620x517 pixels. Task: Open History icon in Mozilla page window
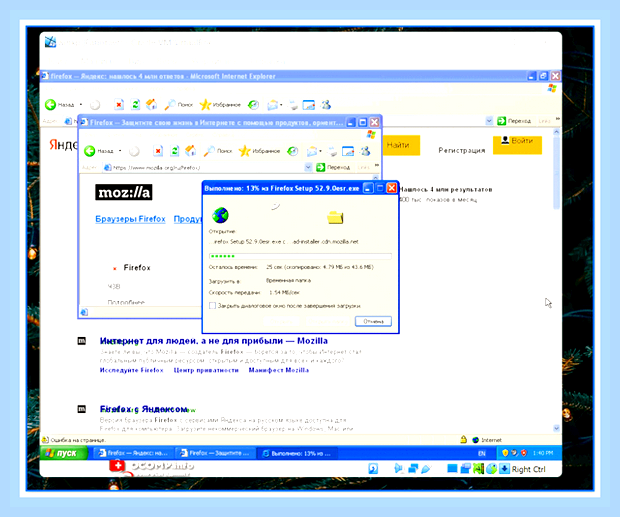point(292,151)
